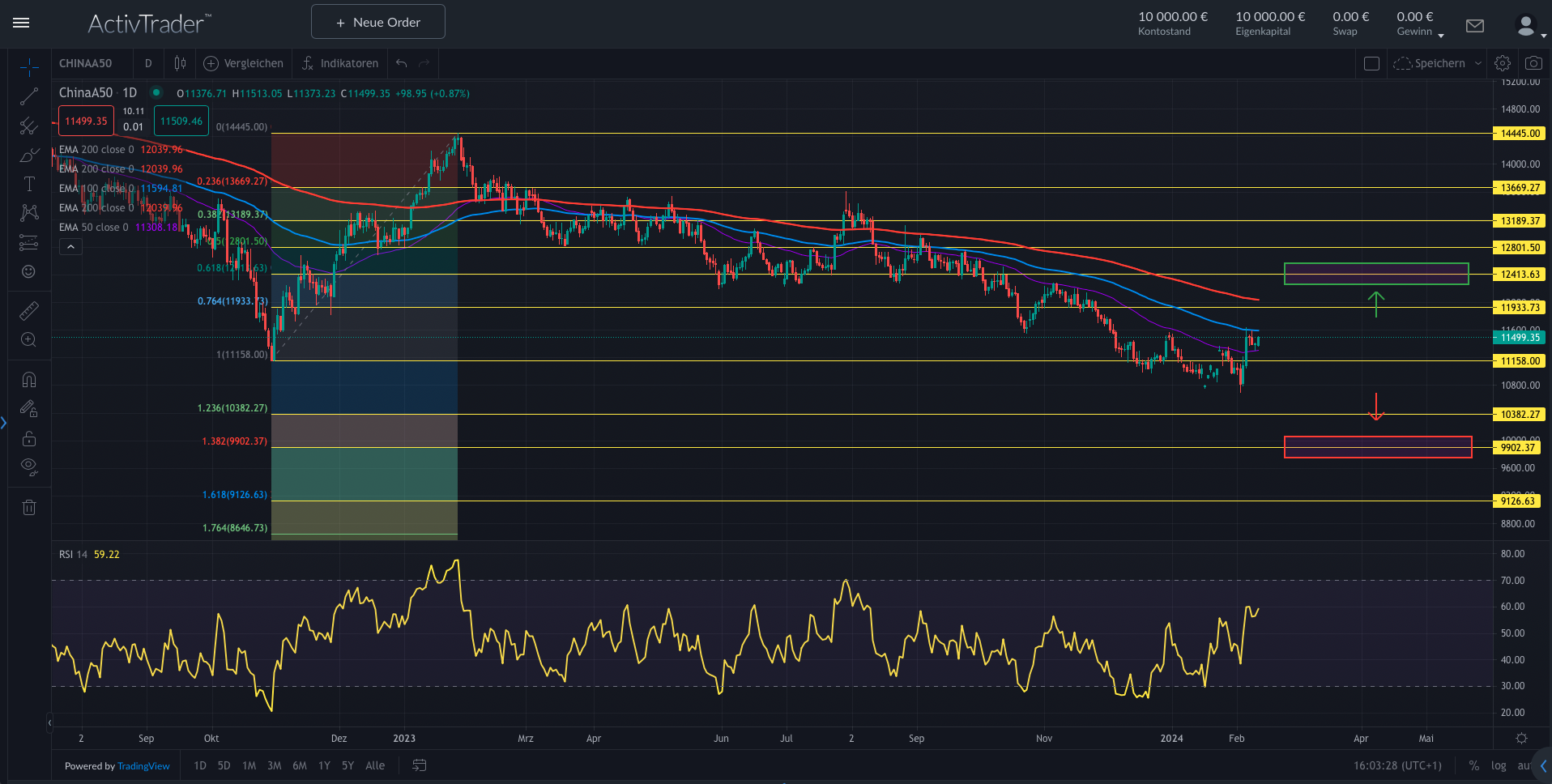Open the messages envelope icon
The height and width of the screenshot is (784, 1552).
tap(1474, 26)
